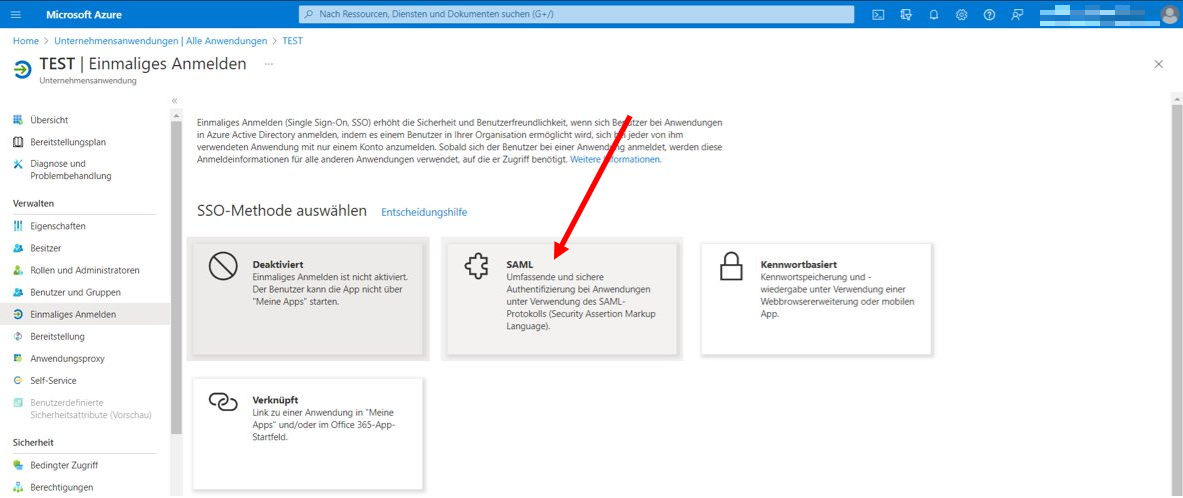Open the feedback icon in top bar
1183x498 pixels.
[1017, 14]
